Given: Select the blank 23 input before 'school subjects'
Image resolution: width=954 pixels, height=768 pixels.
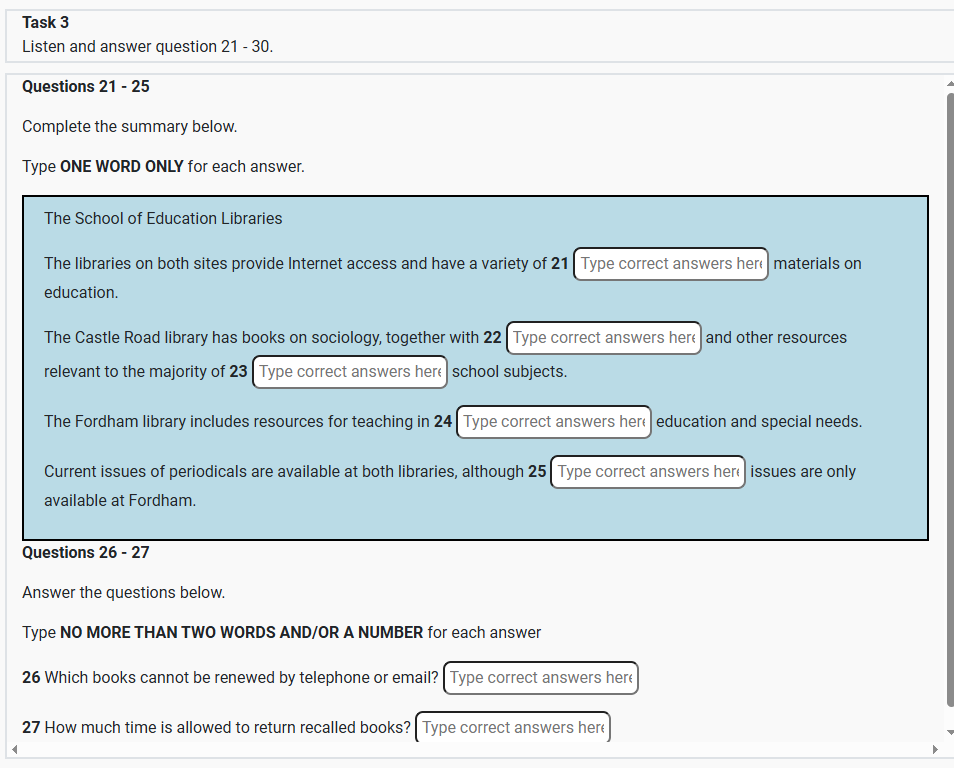Looking at the screenshot, I should coord(350,372).
